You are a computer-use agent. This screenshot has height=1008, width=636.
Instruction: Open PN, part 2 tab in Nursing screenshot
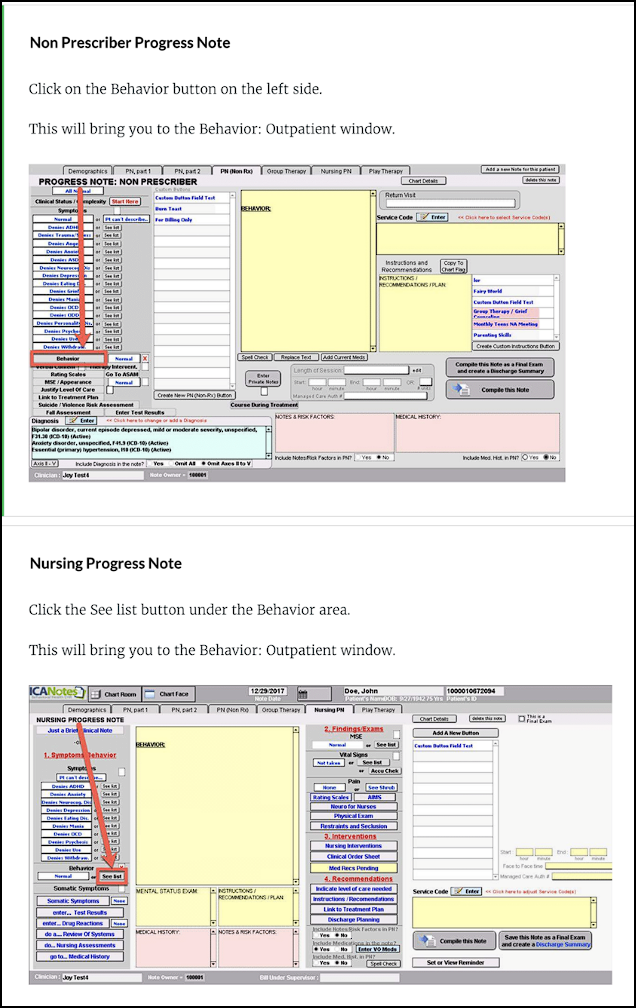185,710
